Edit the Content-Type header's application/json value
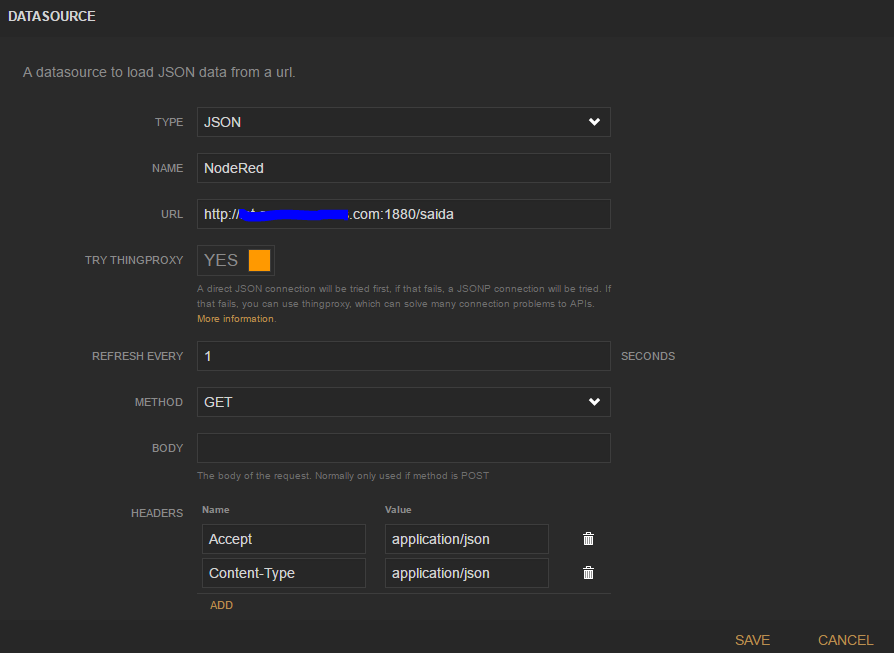 pyautogui.click(x=467, y=573)
